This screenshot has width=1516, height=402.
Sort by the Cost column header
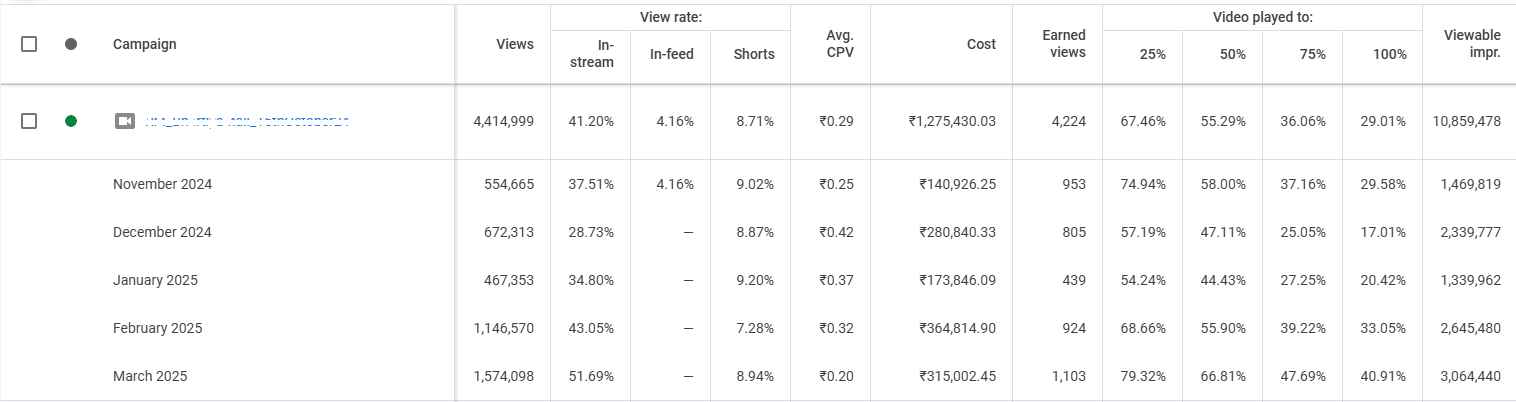981,44
